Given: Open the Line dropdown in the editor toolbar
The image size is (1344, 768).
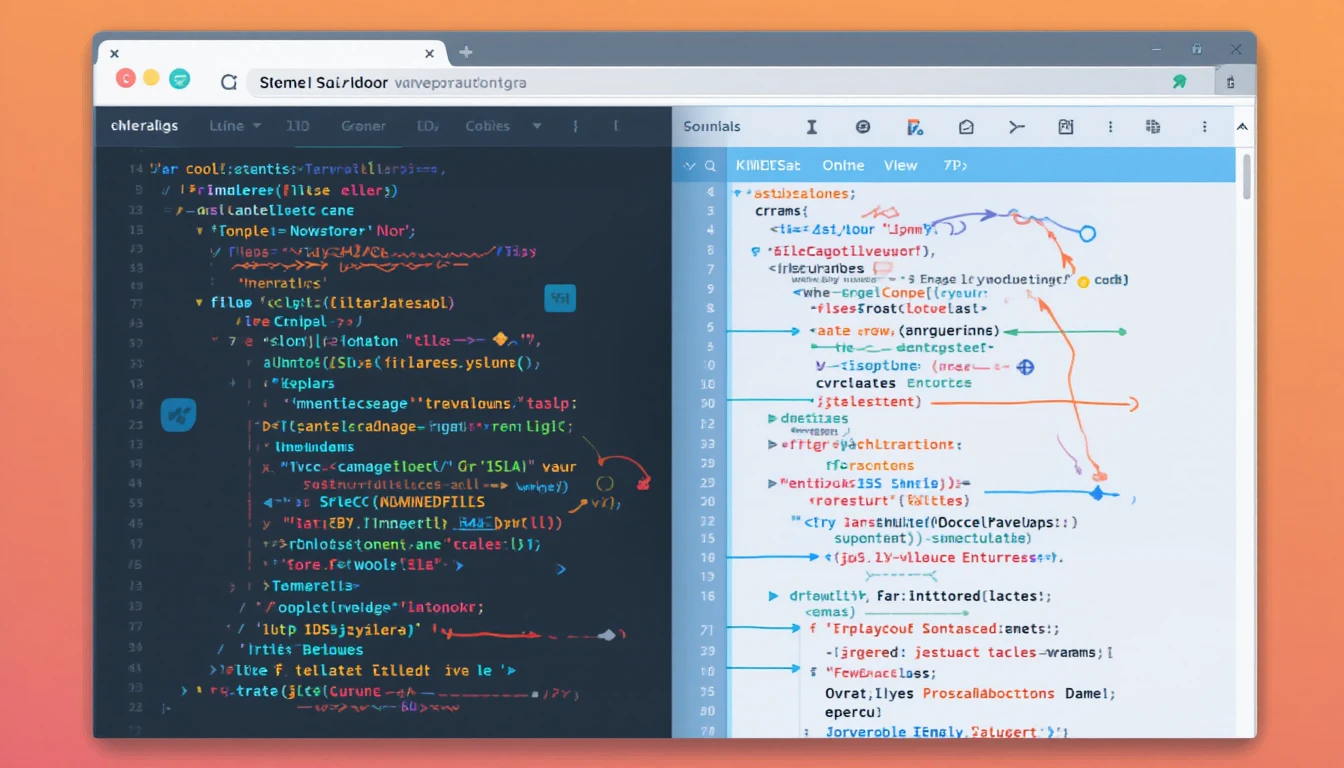Looking at the screenshot, I should pos(236,126).
